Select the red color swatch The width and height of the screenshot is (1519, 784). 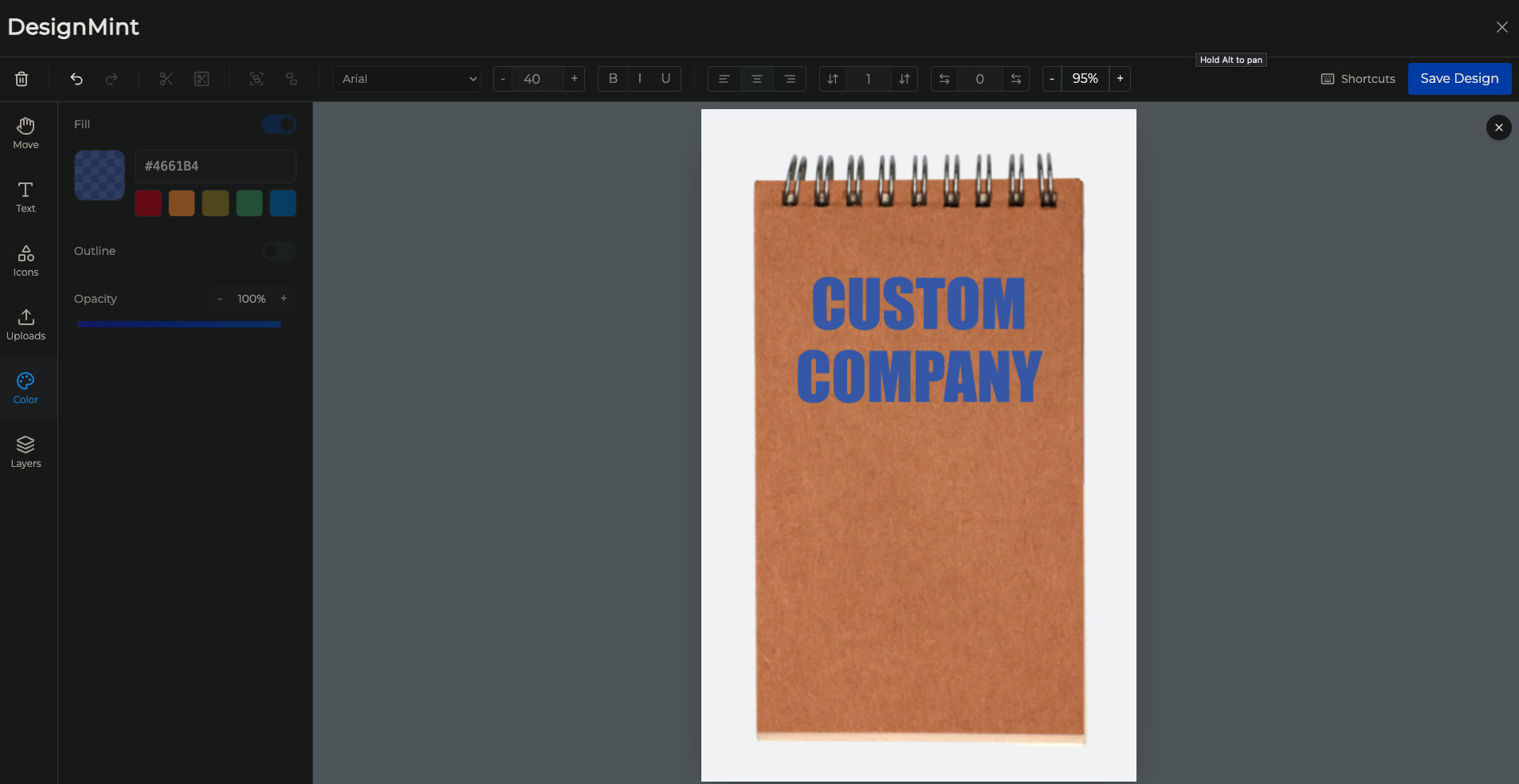click(x=148, y=203)
